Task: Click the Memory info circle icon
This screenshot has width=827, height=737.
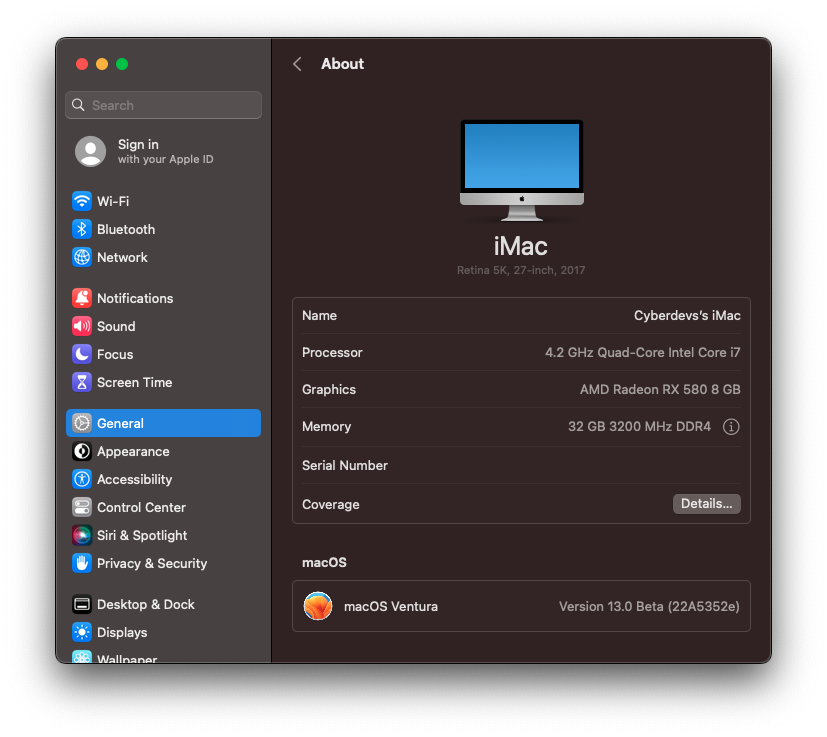Action: coord(730,426)
